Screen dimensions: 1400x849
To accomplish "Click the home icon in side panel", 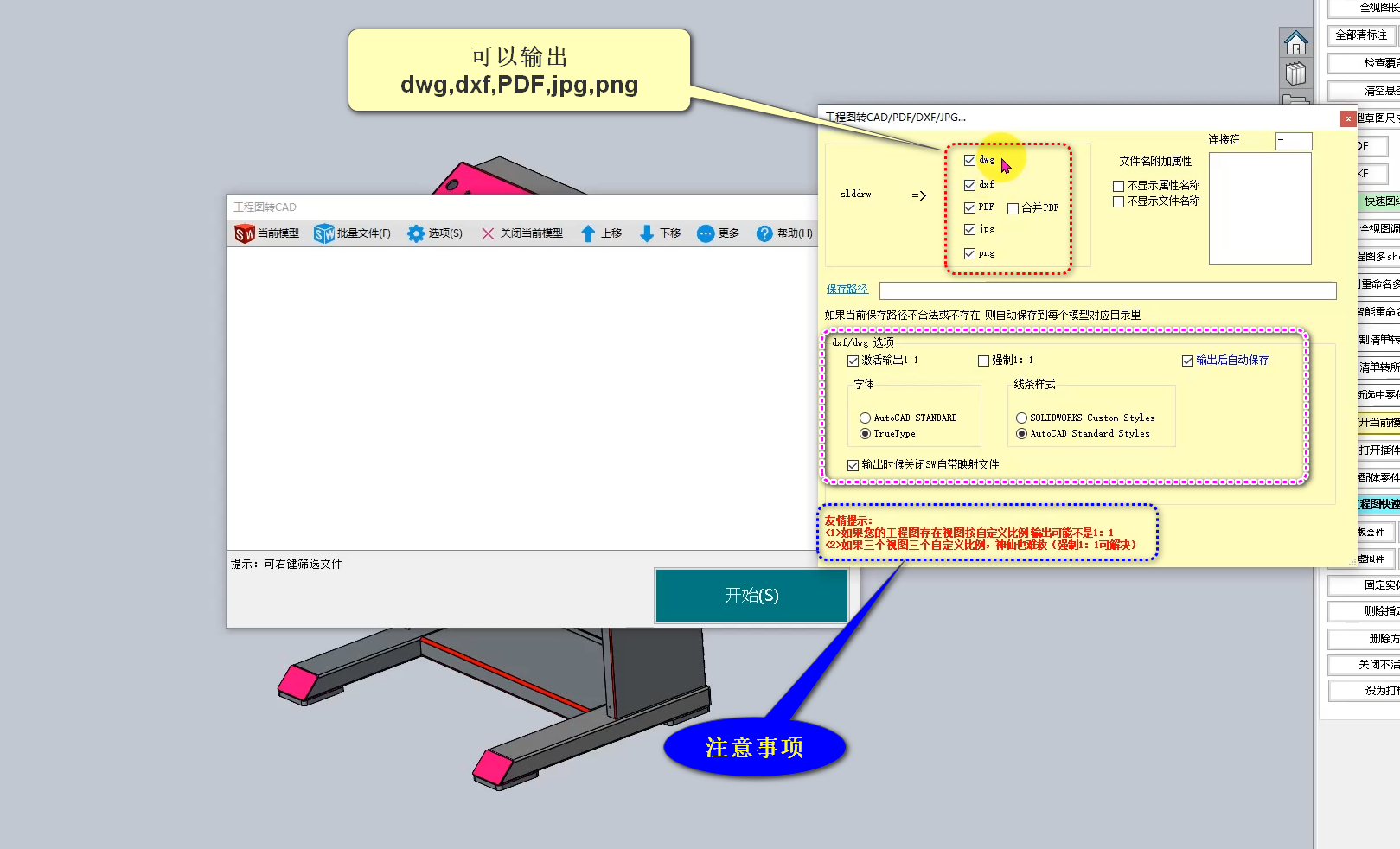I will 1295,42.
